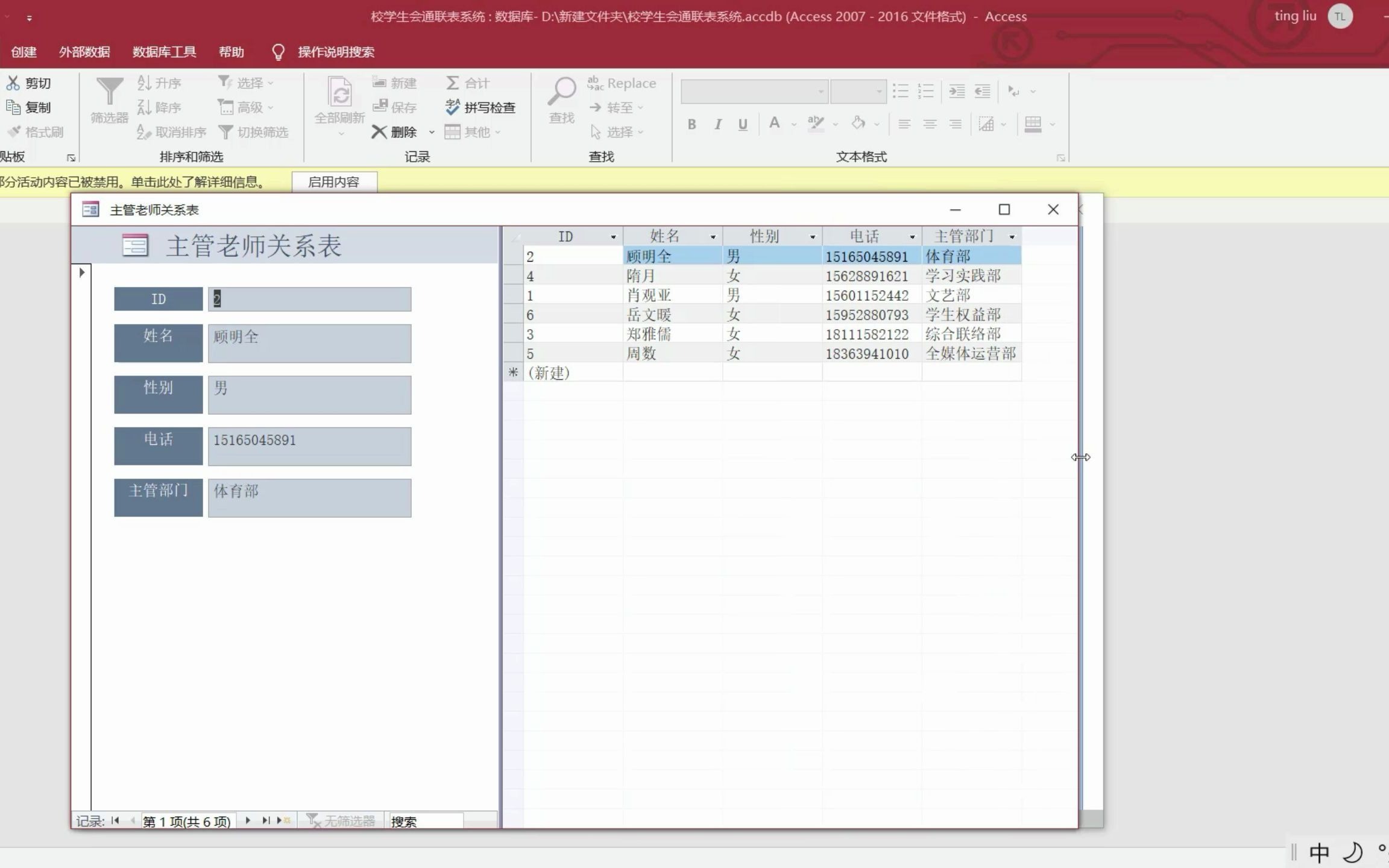Viewport: 1389px width, 868px height.
Task: Click New record (新建) icon
Action: 379,83
